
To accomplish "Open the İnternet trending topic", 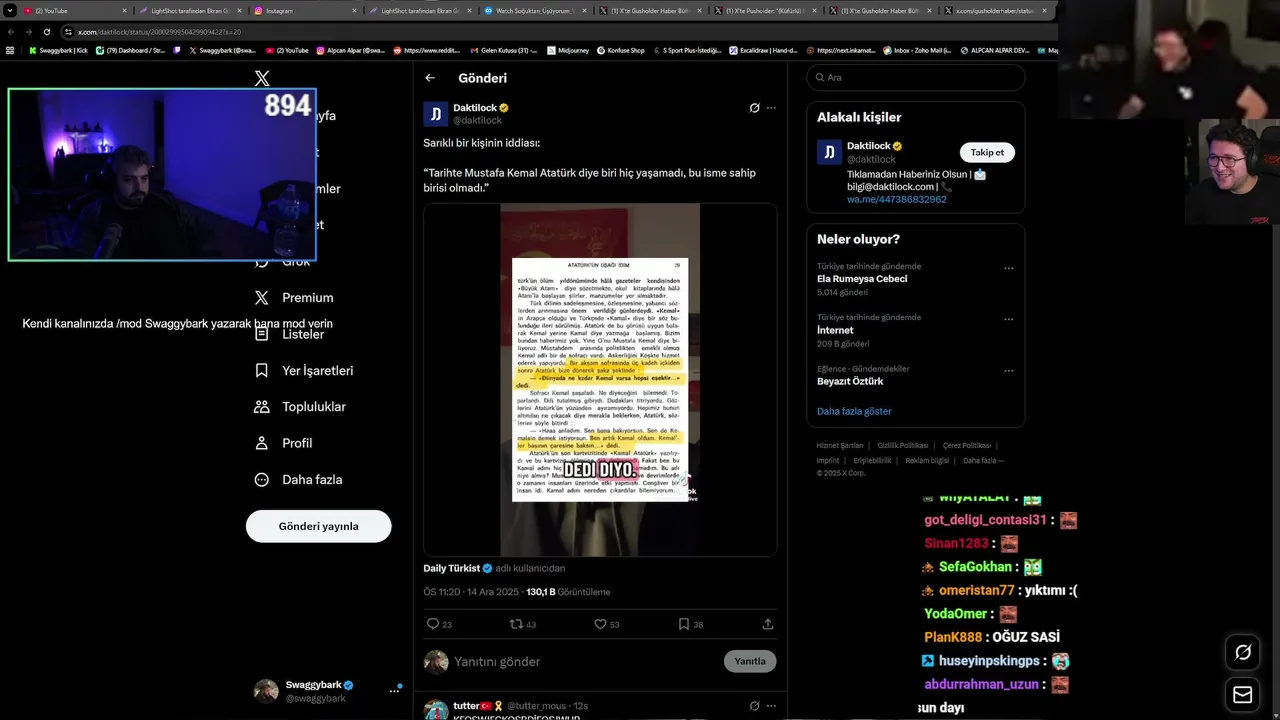I will 836,330.
